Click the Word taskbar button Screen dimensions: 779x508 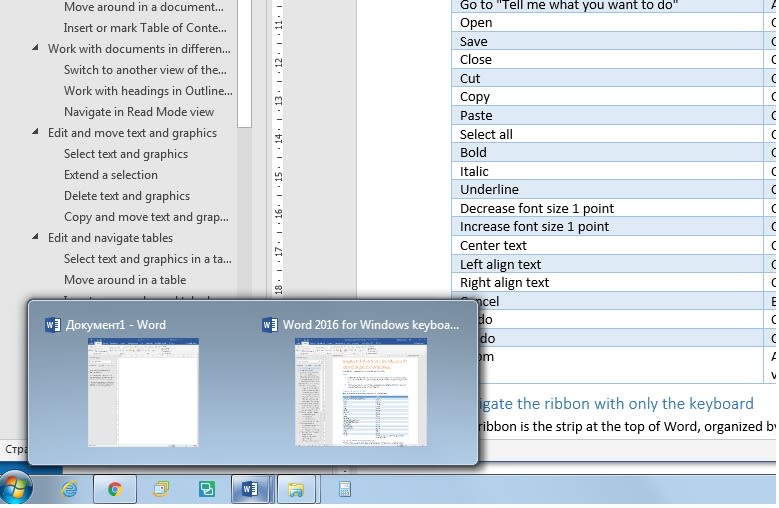coord(250,490)
